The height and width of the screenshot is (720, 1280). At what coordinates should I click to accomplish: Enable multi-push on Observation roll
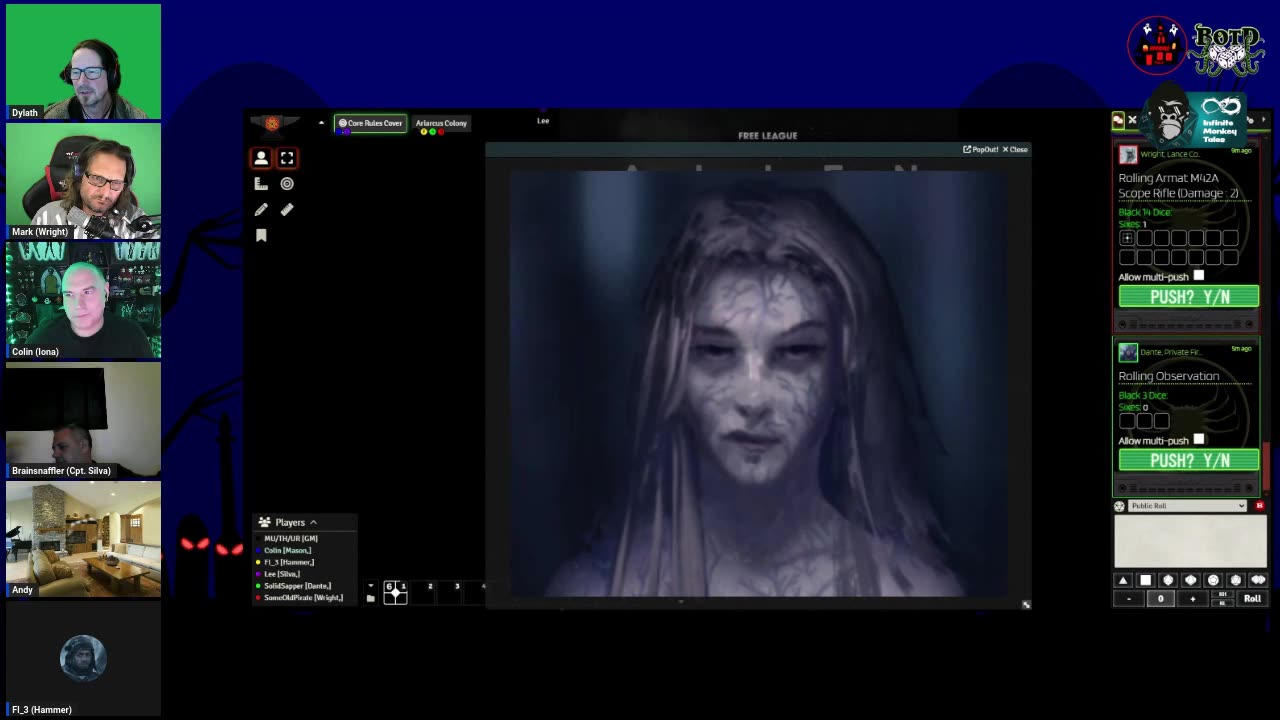pyautogui.click(x=1199, y=440)
